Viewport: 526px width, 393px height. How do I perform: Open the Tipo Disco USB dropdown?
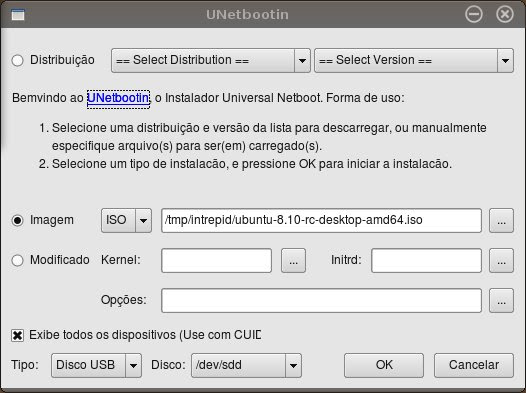[96, 365]
